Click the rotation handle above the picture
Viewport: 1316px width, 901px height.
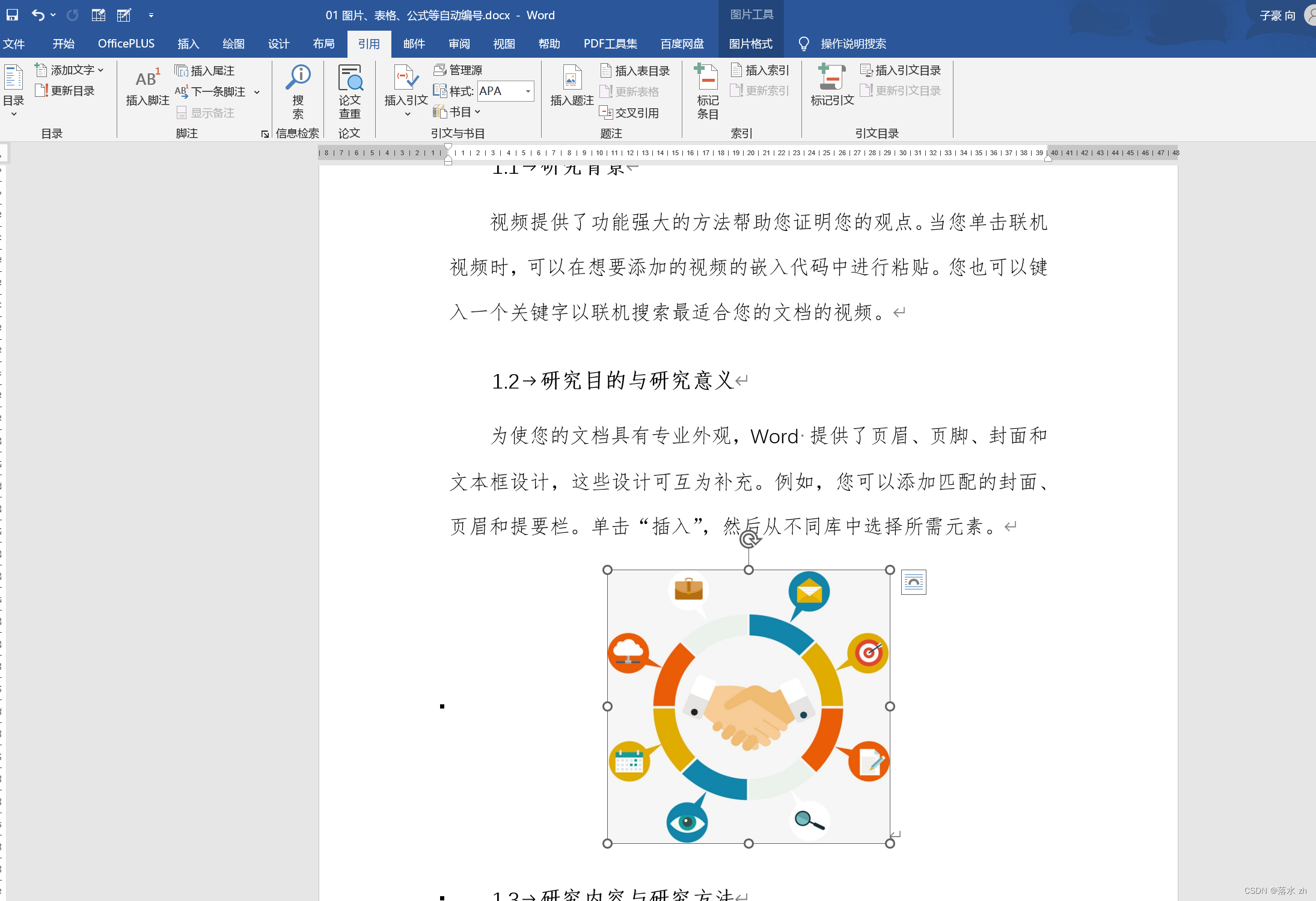click(x=749, y=539)
